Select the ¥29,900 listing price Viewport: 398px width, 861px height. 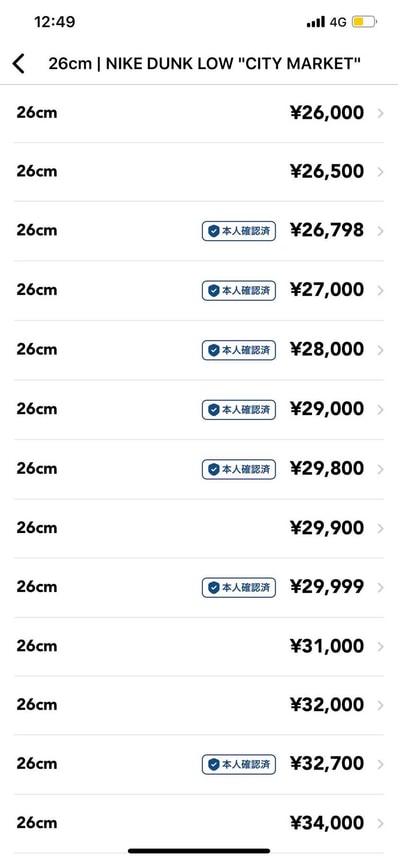click(327, 528)
